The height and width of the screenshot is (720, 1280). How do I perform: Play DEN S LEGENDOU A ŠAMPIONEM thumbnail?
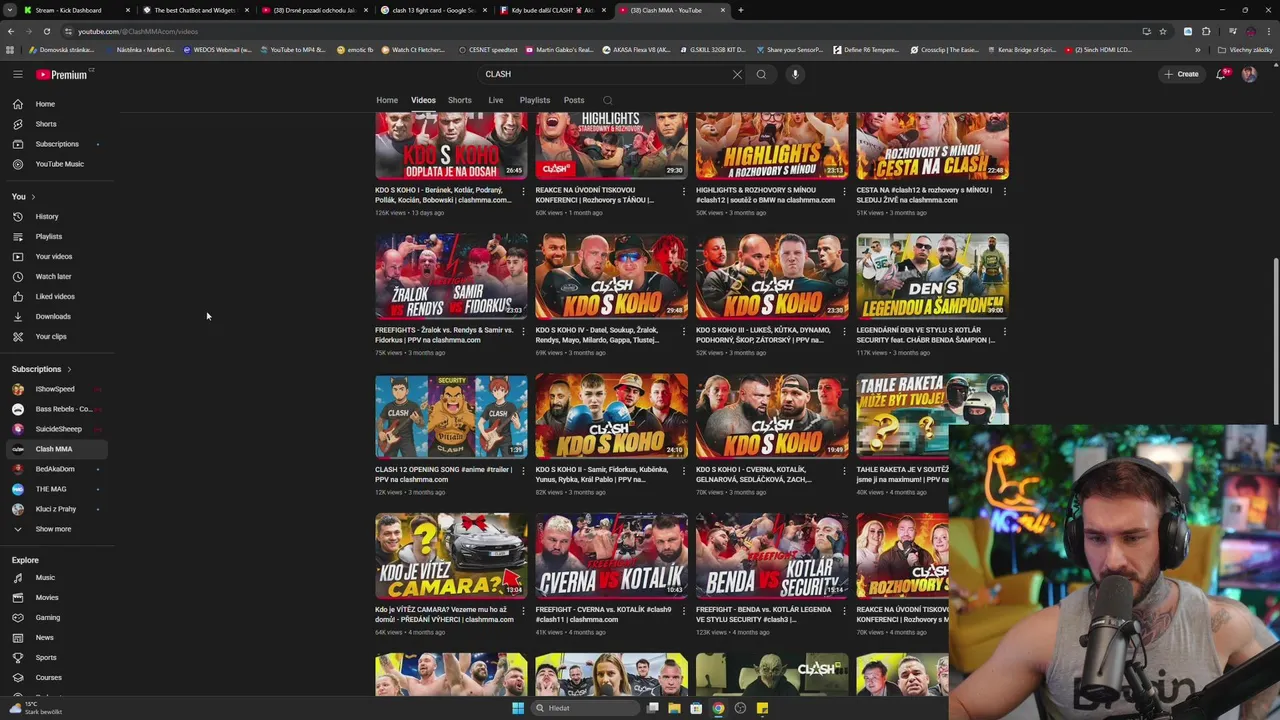[x=932, y=276]
